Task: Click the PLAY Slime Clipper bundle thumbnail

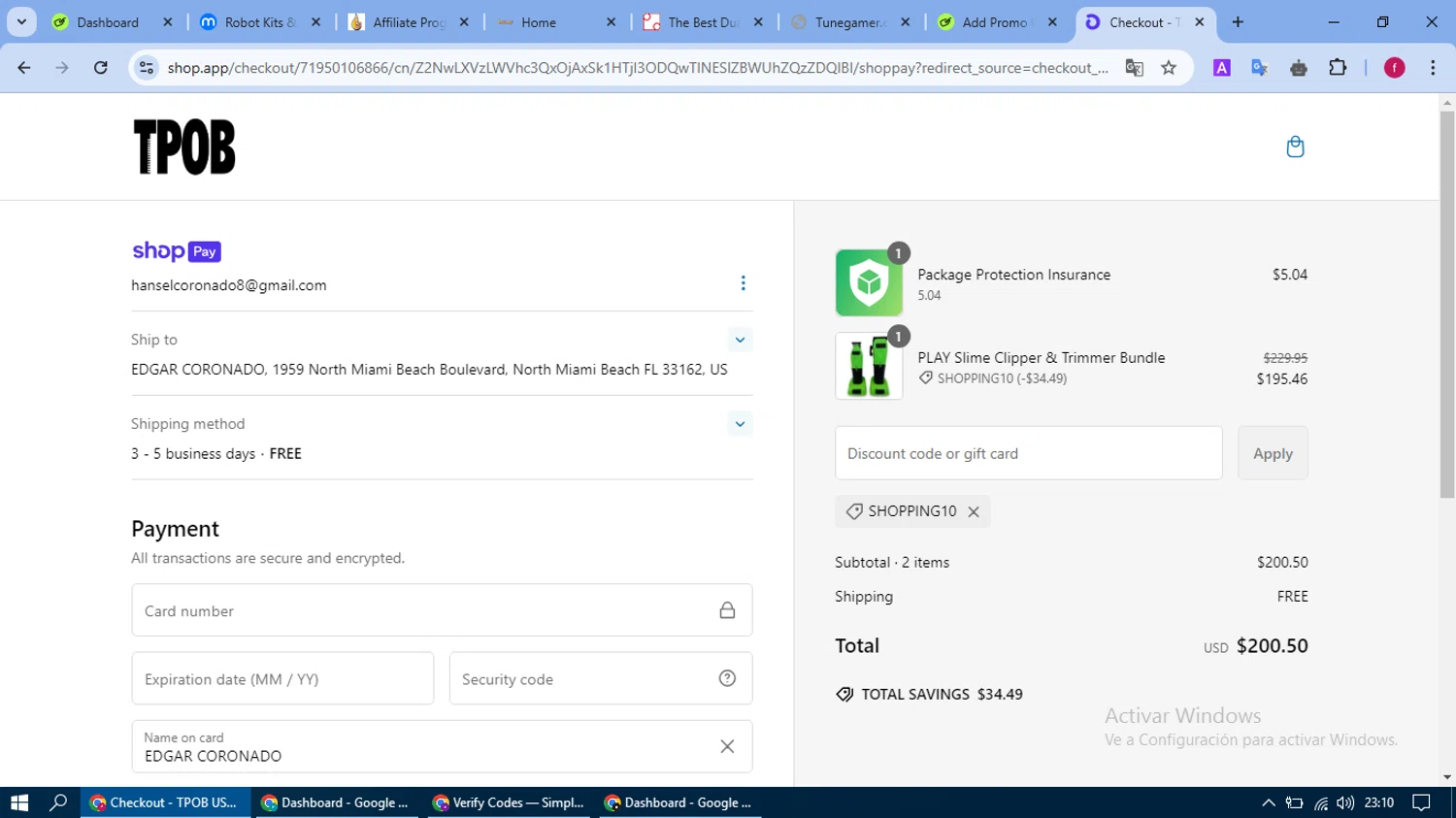Action: point(869,366)
